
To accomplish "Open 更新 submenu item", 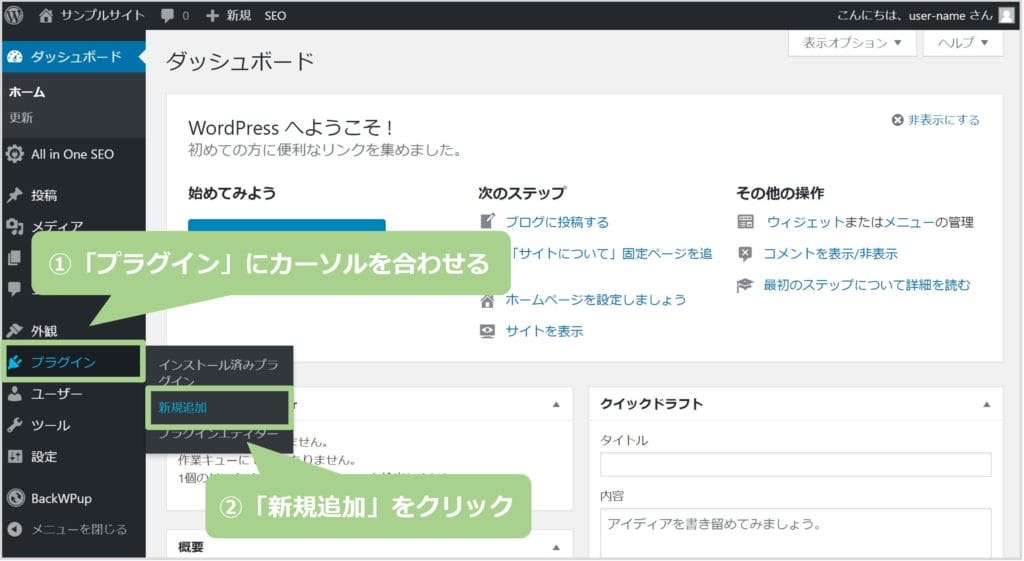I will (21, 118).
